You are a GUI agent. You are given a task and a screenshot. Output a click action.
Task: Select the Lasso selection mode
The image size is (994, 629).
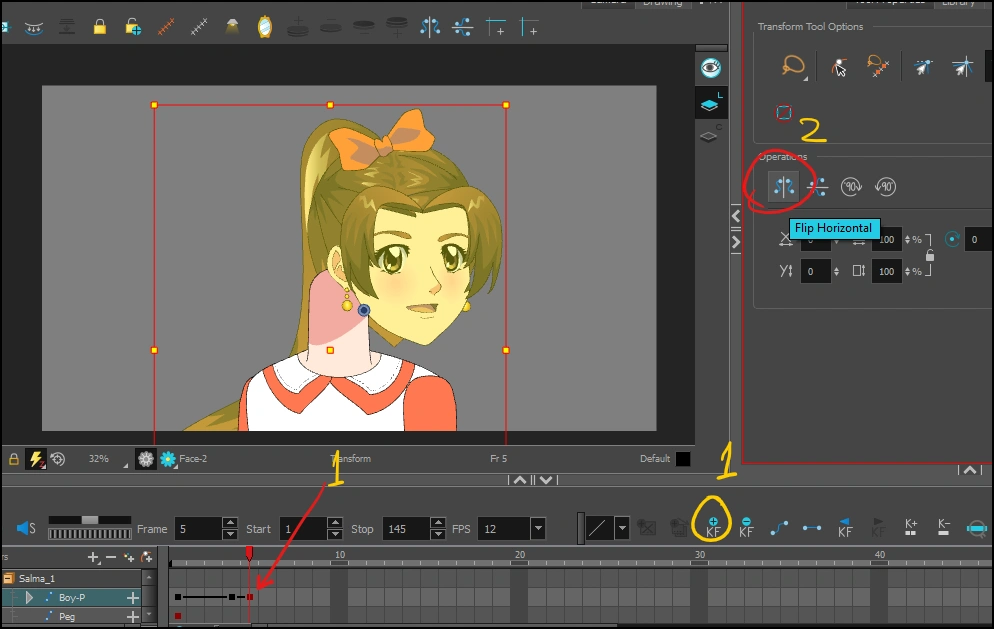point(793,66)
